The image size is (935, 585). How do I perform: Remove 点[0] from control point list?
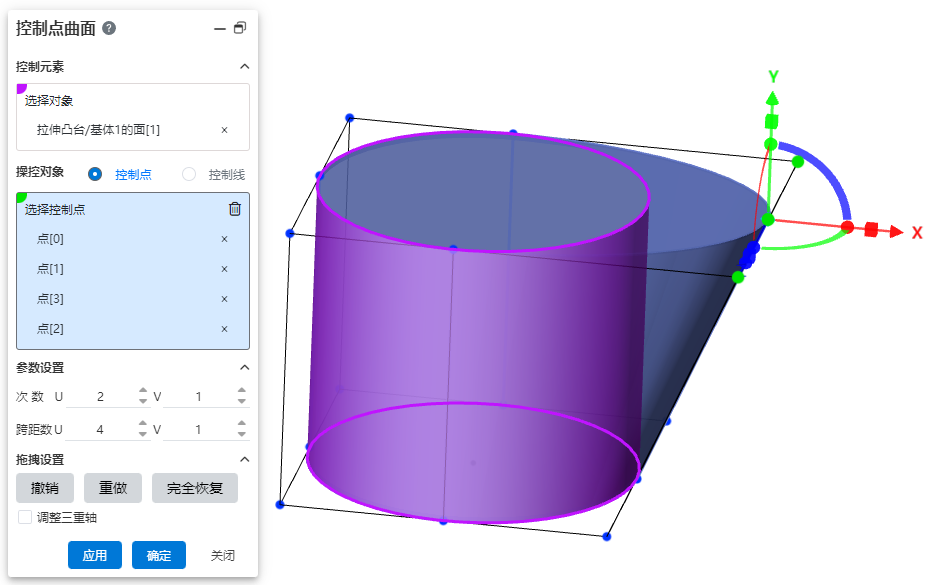point(224,239)
